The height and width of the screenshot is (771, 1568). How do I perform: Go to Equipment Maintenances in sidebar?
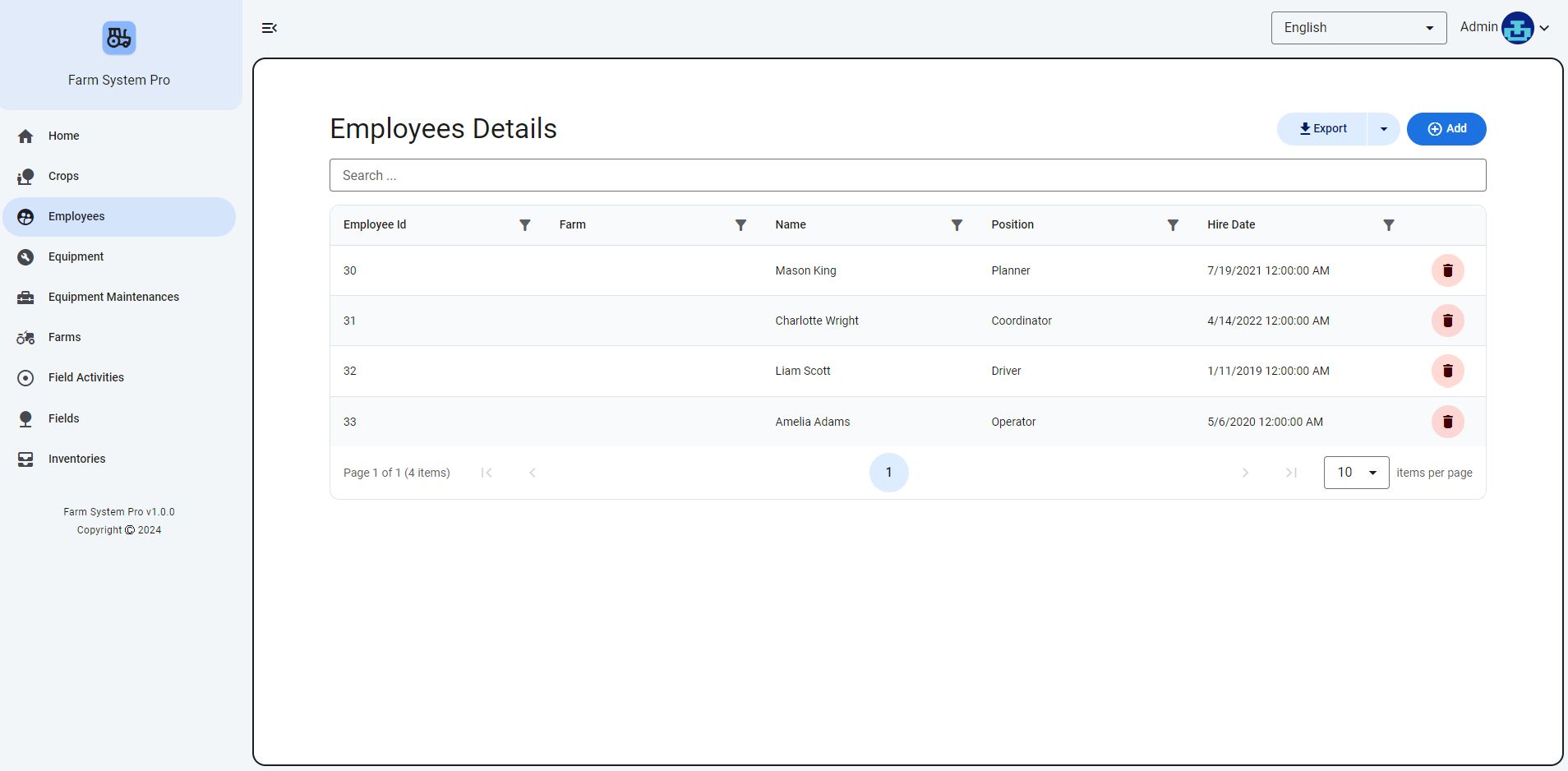click(x=113, y=297)
